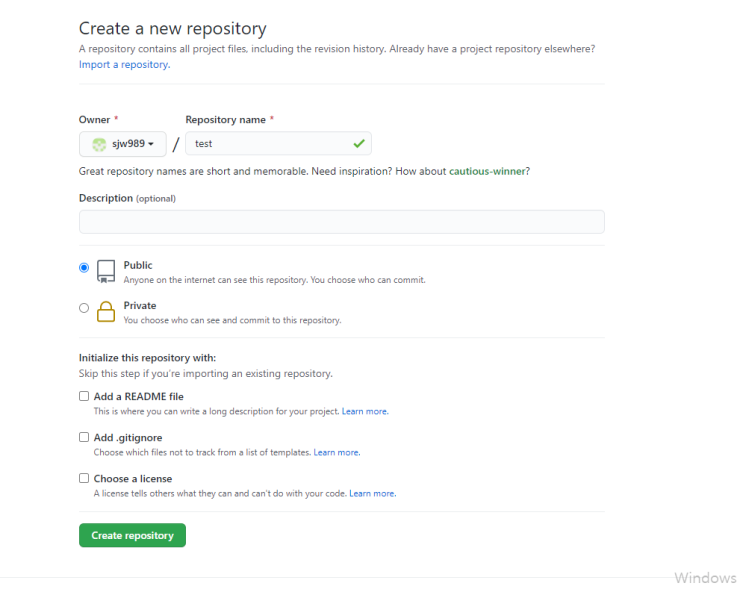The width and height of the screenshot is (743, 589).
Task: Click the Initialize this repository with heading
Action: 147,358
